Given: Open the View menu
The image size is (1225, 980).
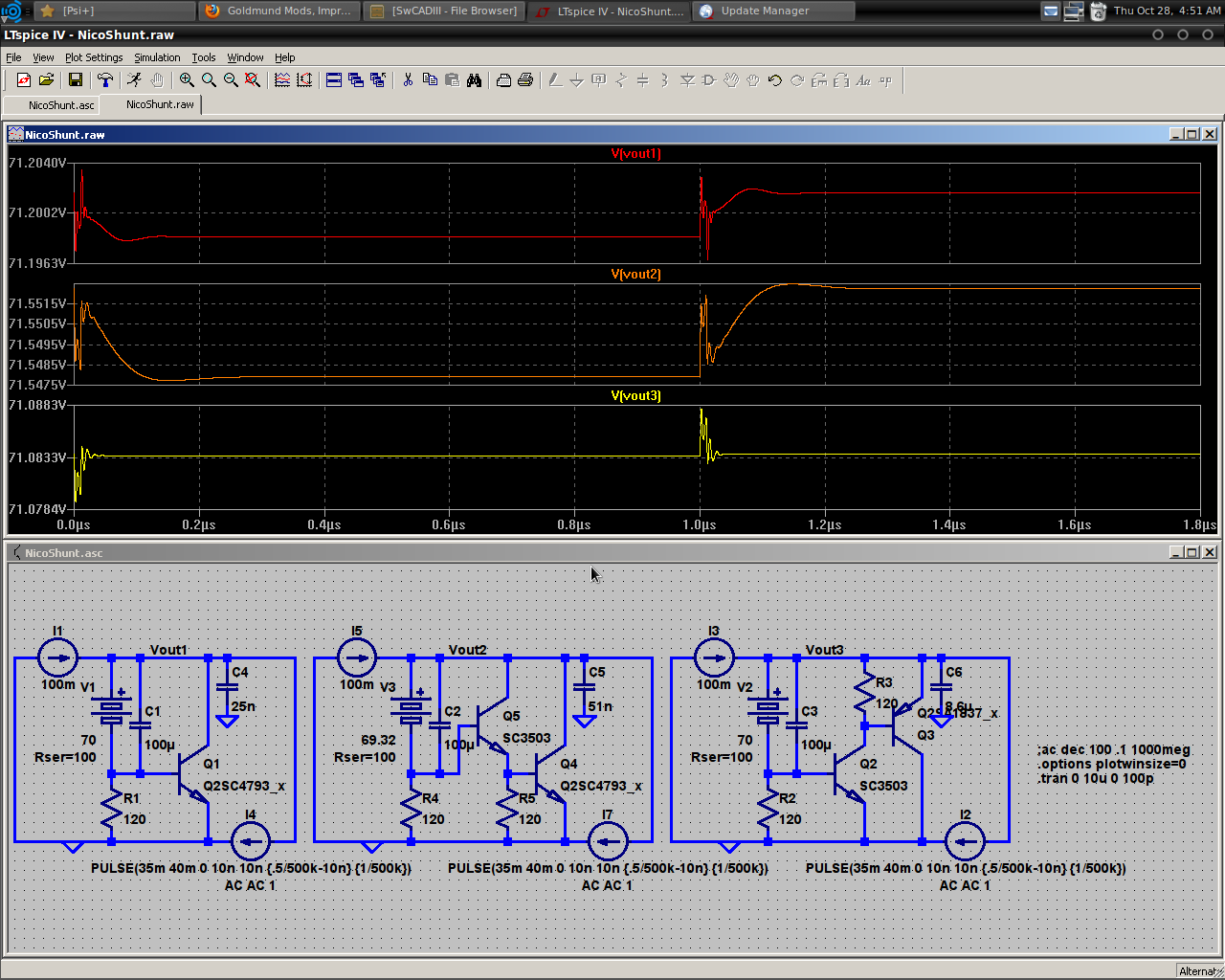Looking at the screenshot, I should tap(43, 57).
